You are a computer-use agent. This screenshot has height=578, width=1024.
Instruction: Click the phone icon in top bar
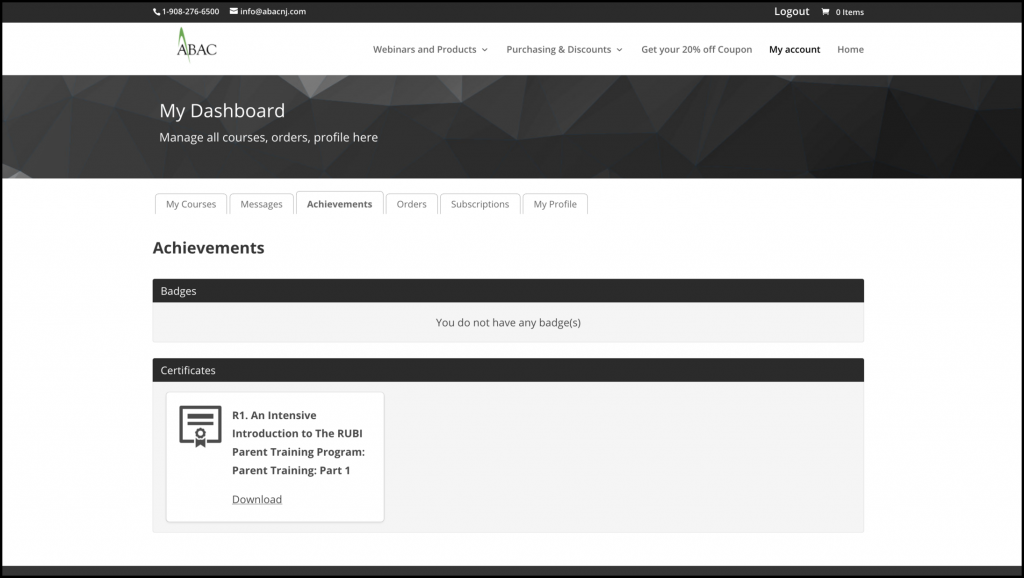pyautogui.click(x=156, y=12)
